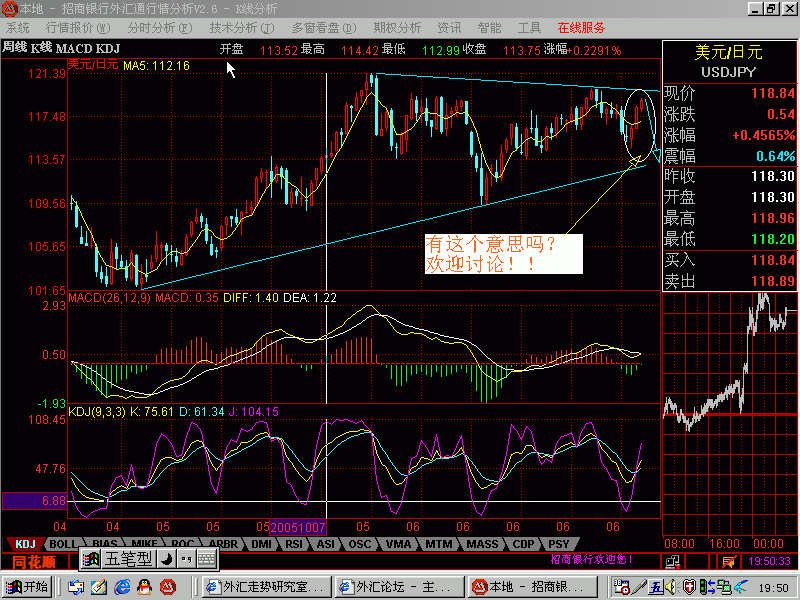Open the 资讯 menu

click(449, 28)
